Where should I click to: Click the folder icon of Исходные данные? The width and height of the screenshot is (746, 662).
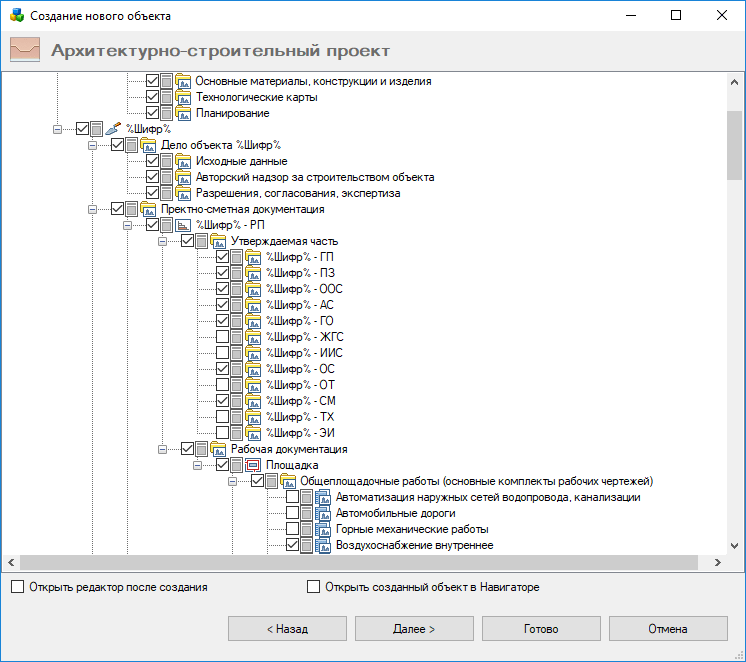click(183, 161)
